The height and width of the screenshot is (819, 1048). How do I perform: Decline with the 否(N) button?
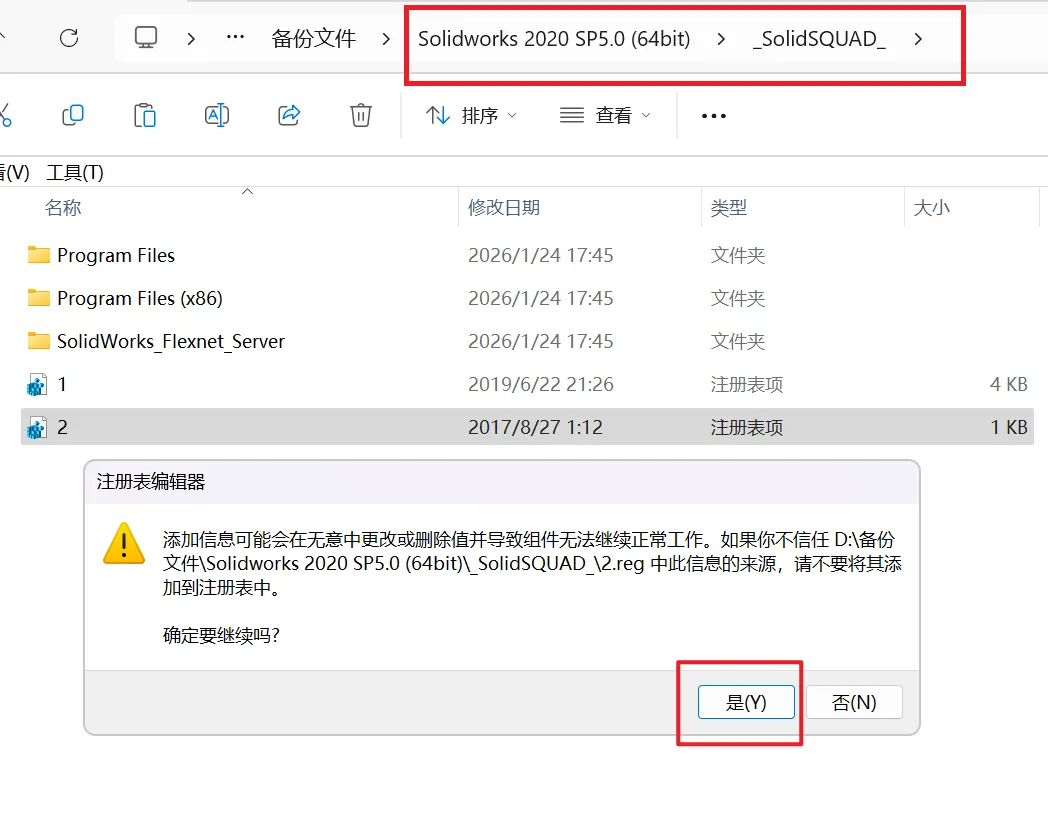(x=854, y=702)
